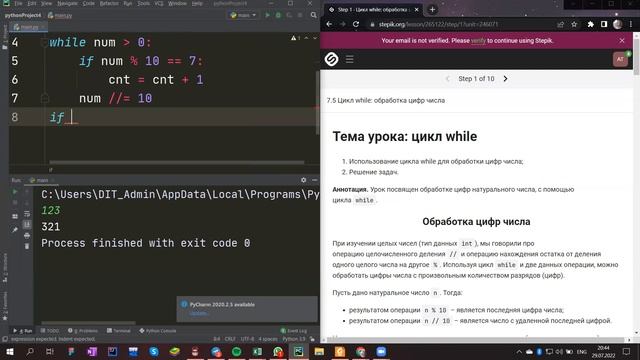
Task: Open OneNote from the taskbar
Action: coord(92,351)
